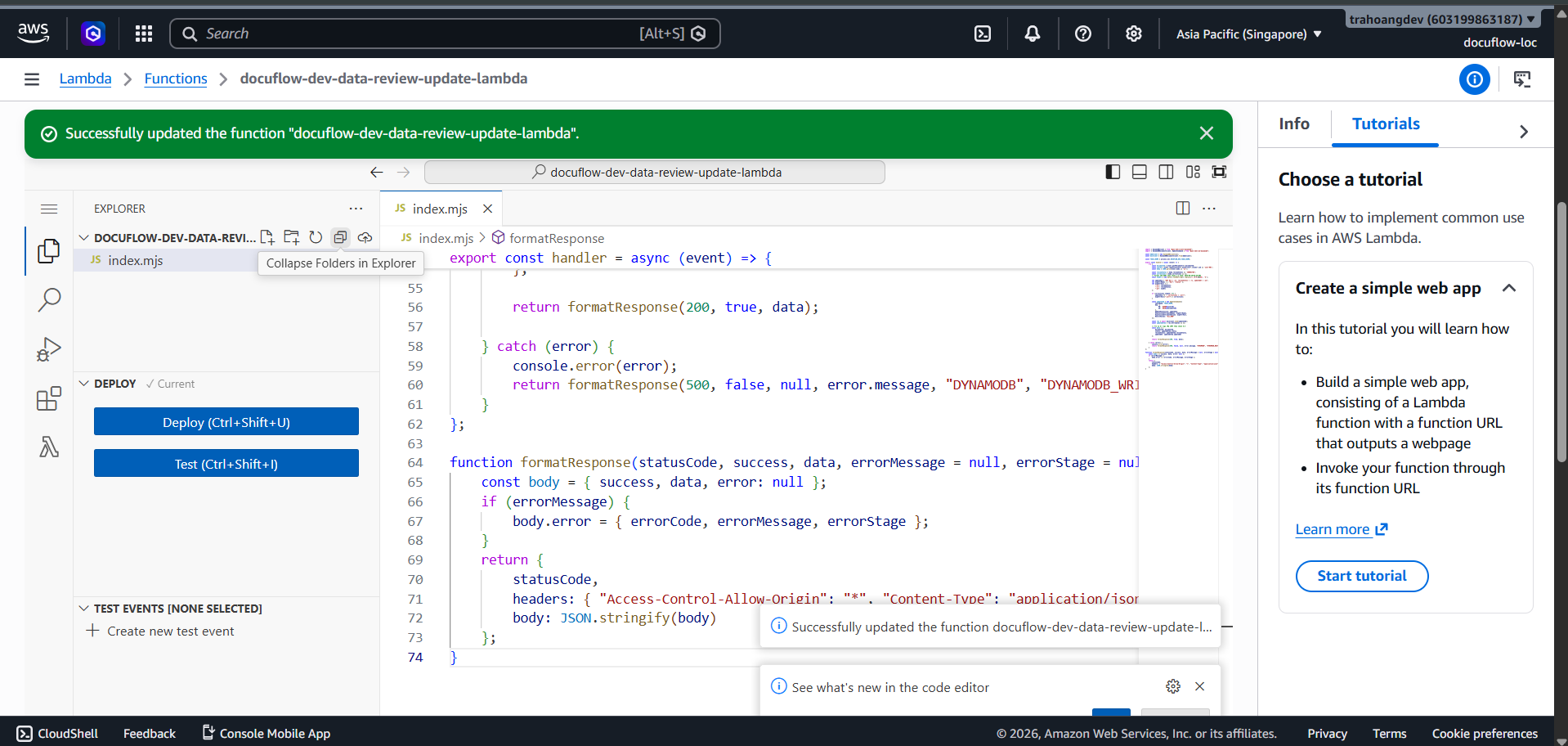This screenshot has height=746, width=1568.
Task: Click the code minimap overview
Action: (x=1181, y=308)
